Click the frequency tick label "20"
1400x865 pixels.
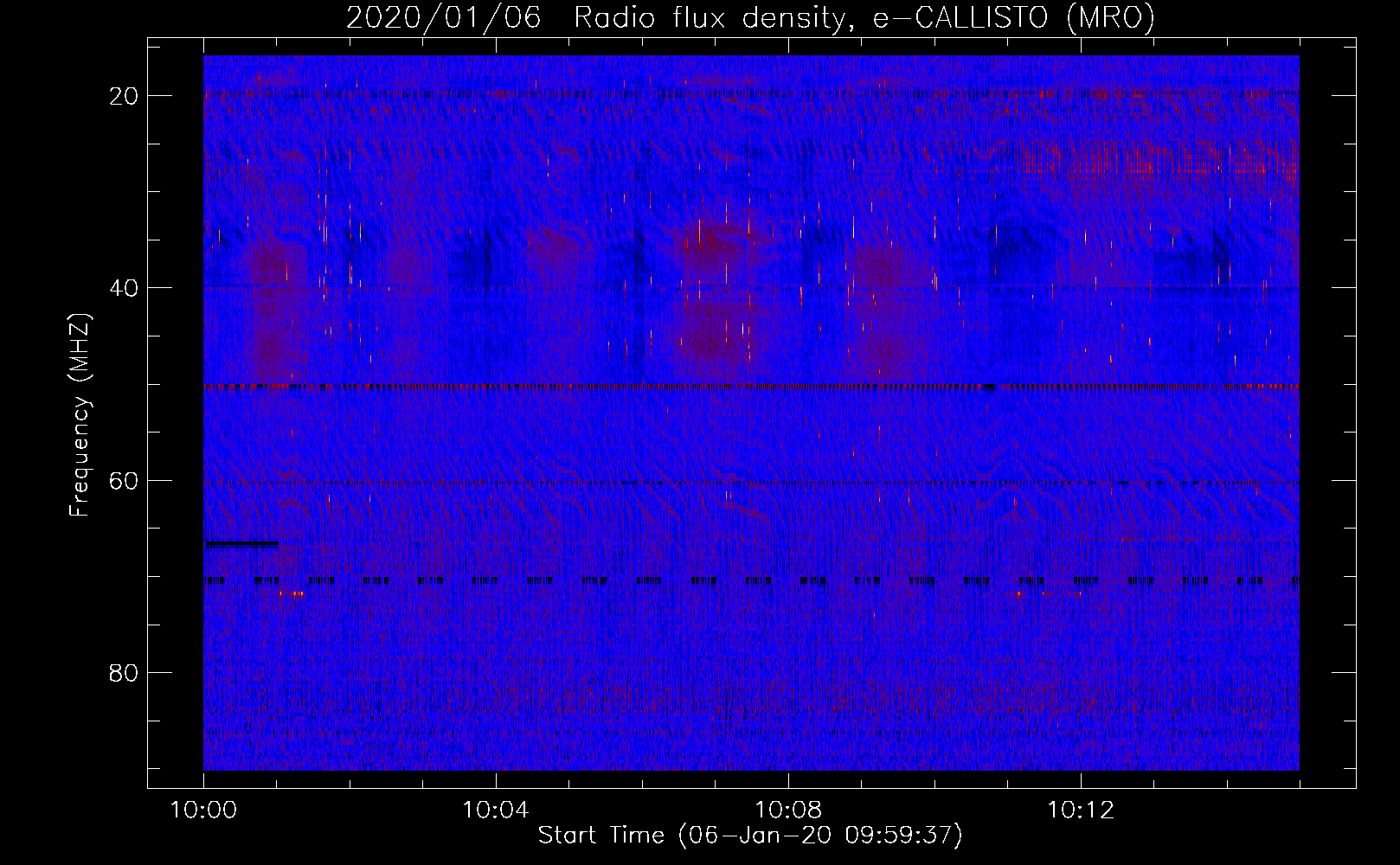pos(124,96)
